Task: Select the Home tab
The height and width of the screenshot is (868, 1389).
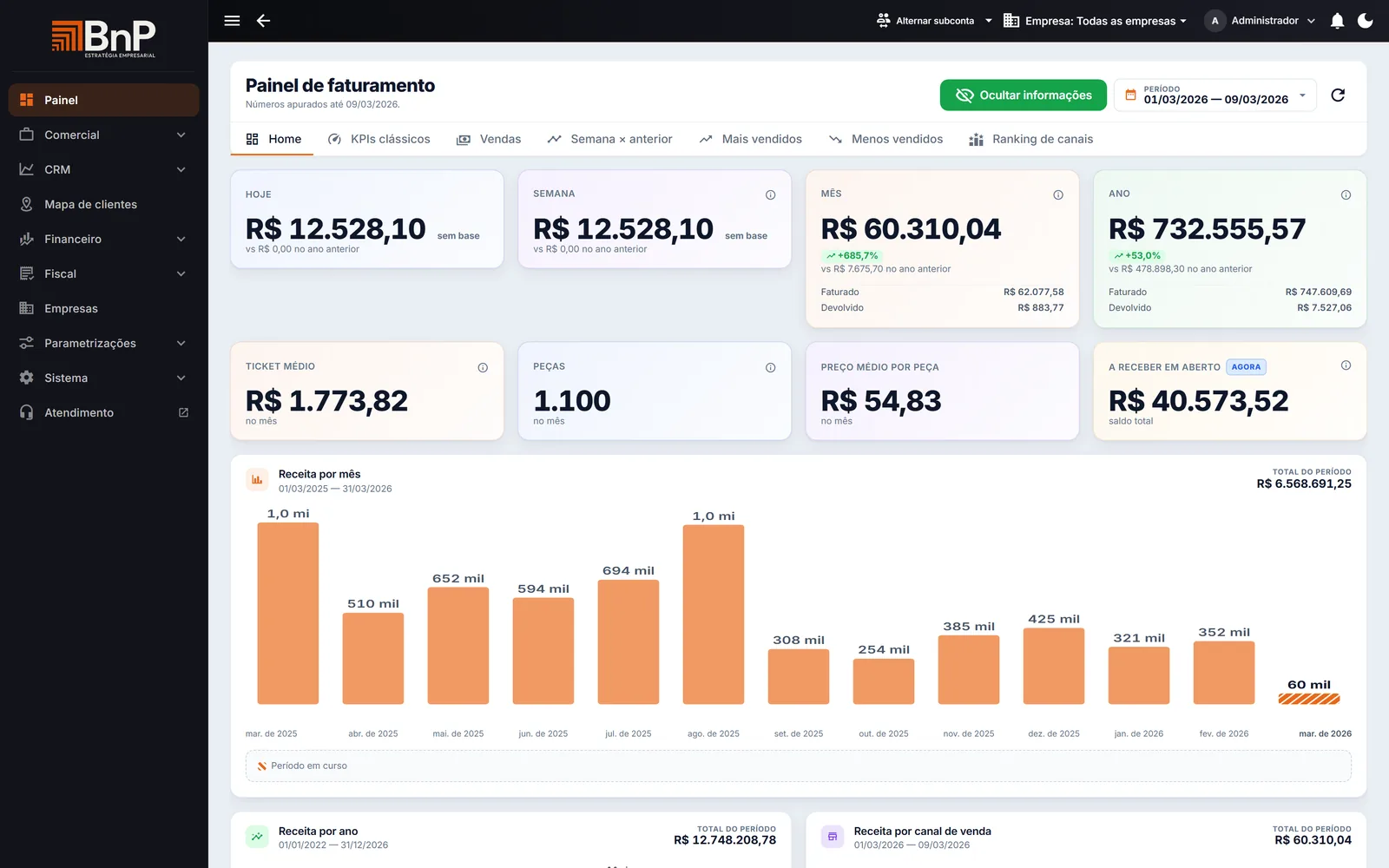Action: [273, 139]
